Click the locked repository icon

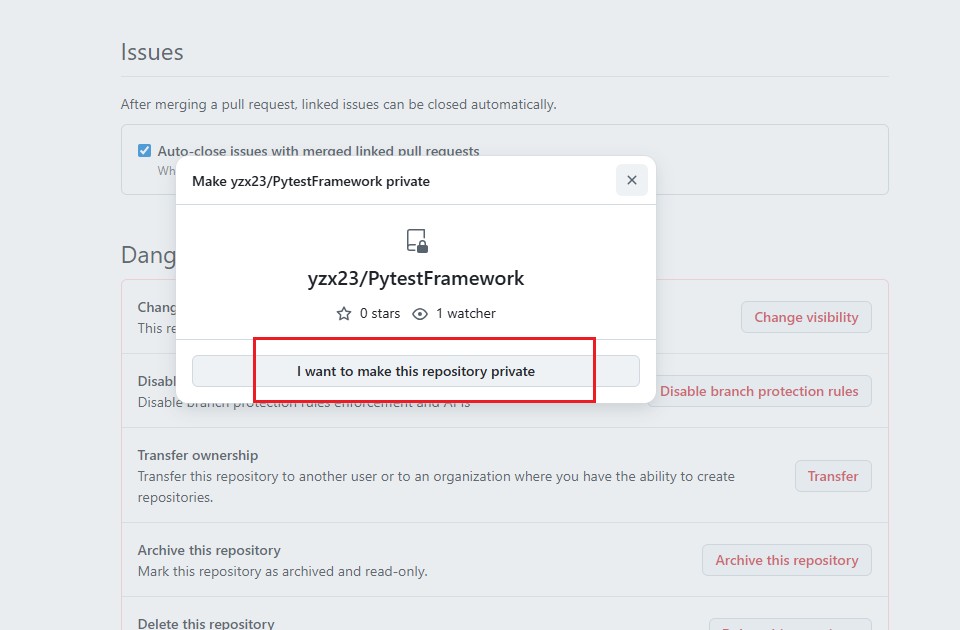(x=417, y=241)
